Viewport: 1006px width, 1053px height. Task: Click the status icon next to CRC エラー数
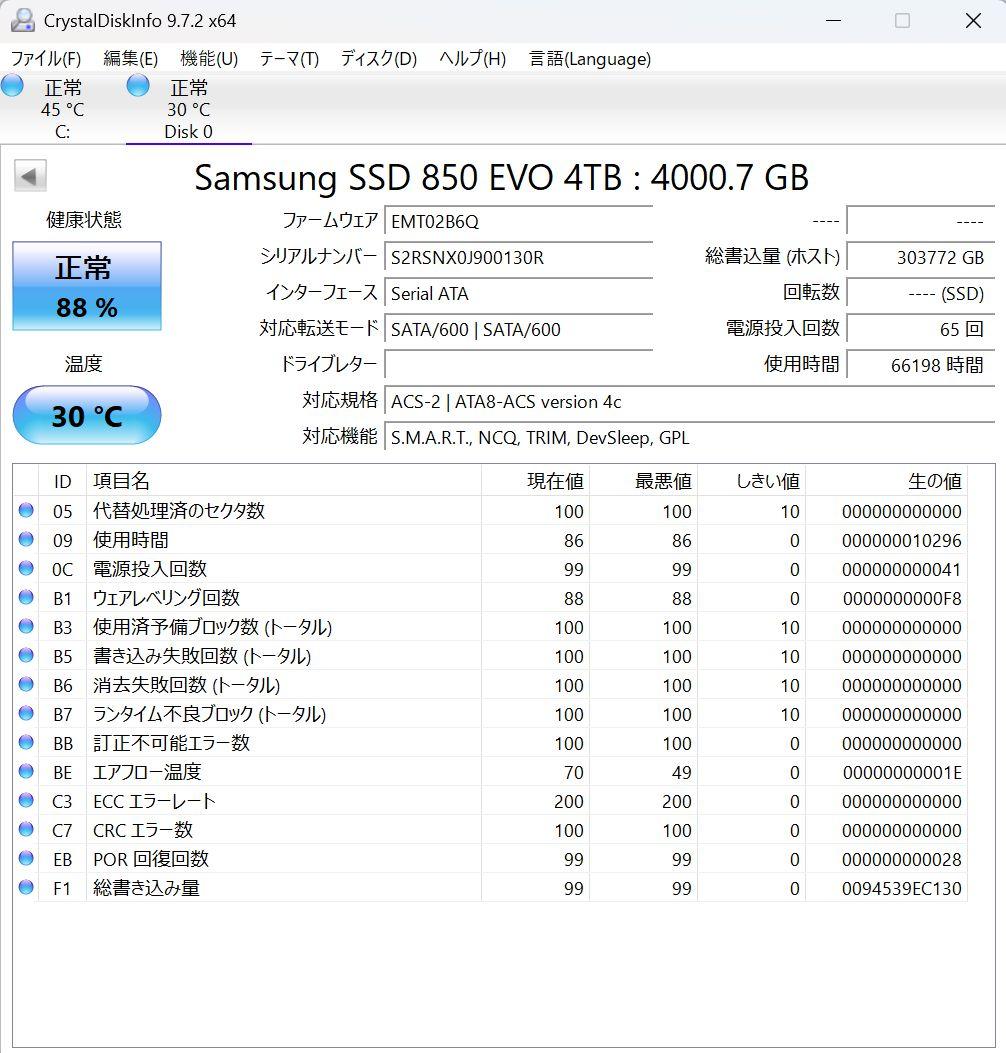coord(25,830)
